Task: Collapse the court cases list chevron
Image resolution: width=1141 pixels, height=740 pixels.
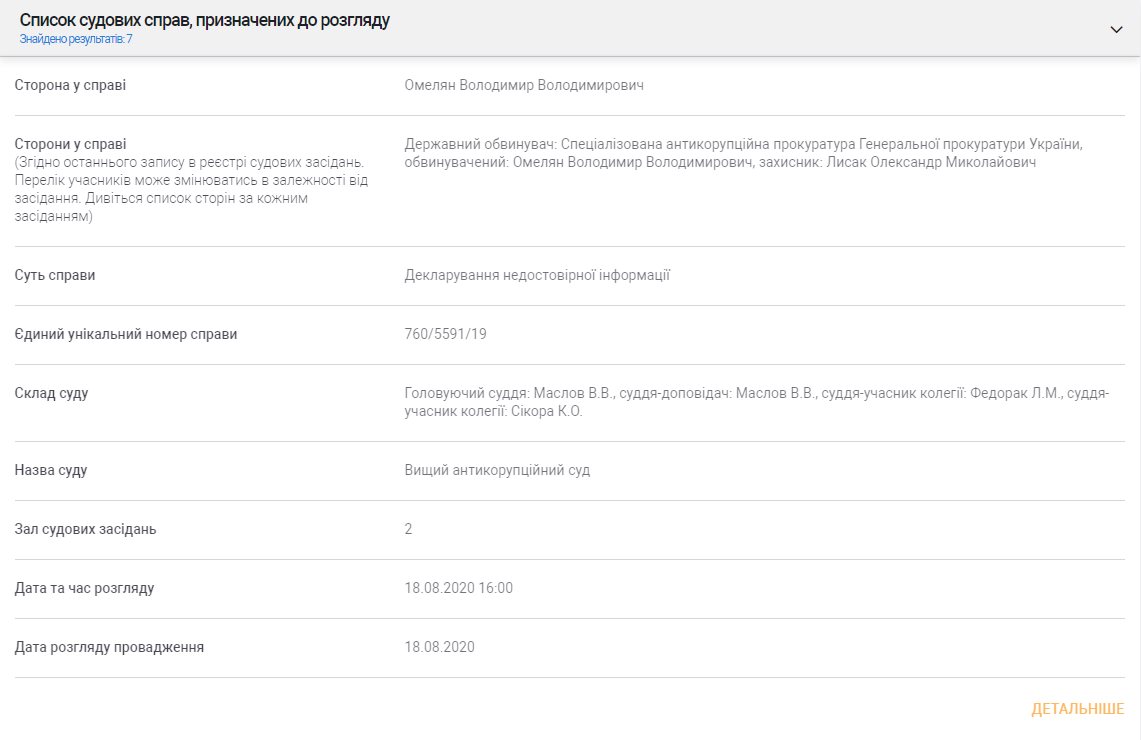Action: click(1117, 29)
